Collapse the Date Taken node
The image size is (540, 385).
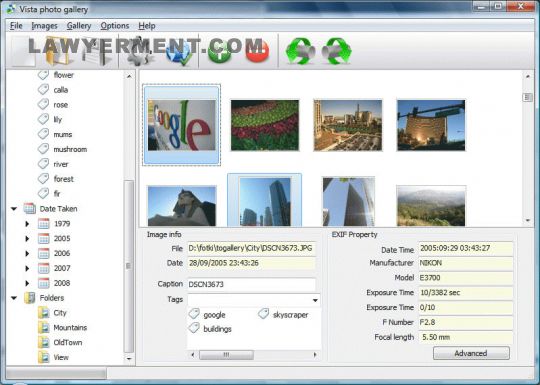[x=14, y=209]
